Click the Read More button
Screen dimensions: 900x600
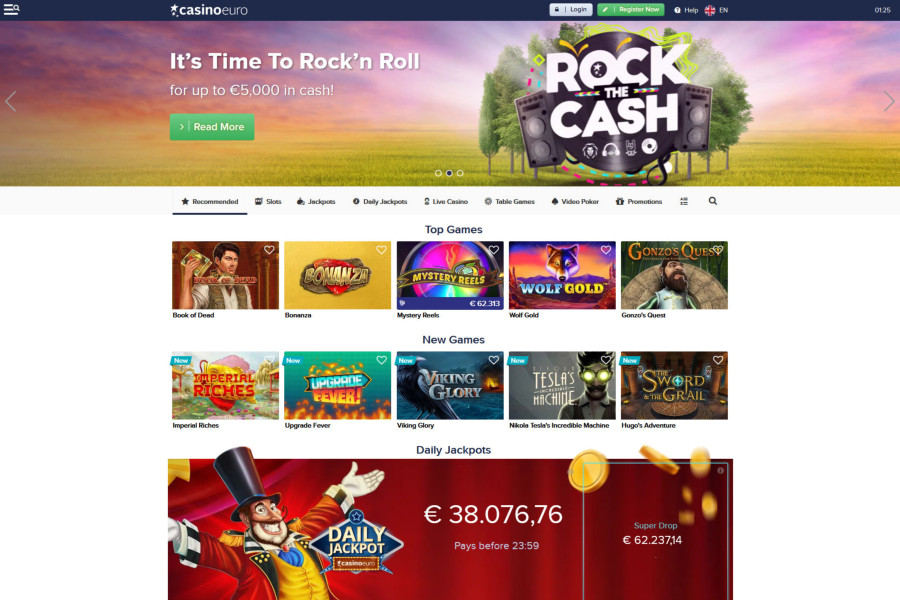[x=212, y=127]
